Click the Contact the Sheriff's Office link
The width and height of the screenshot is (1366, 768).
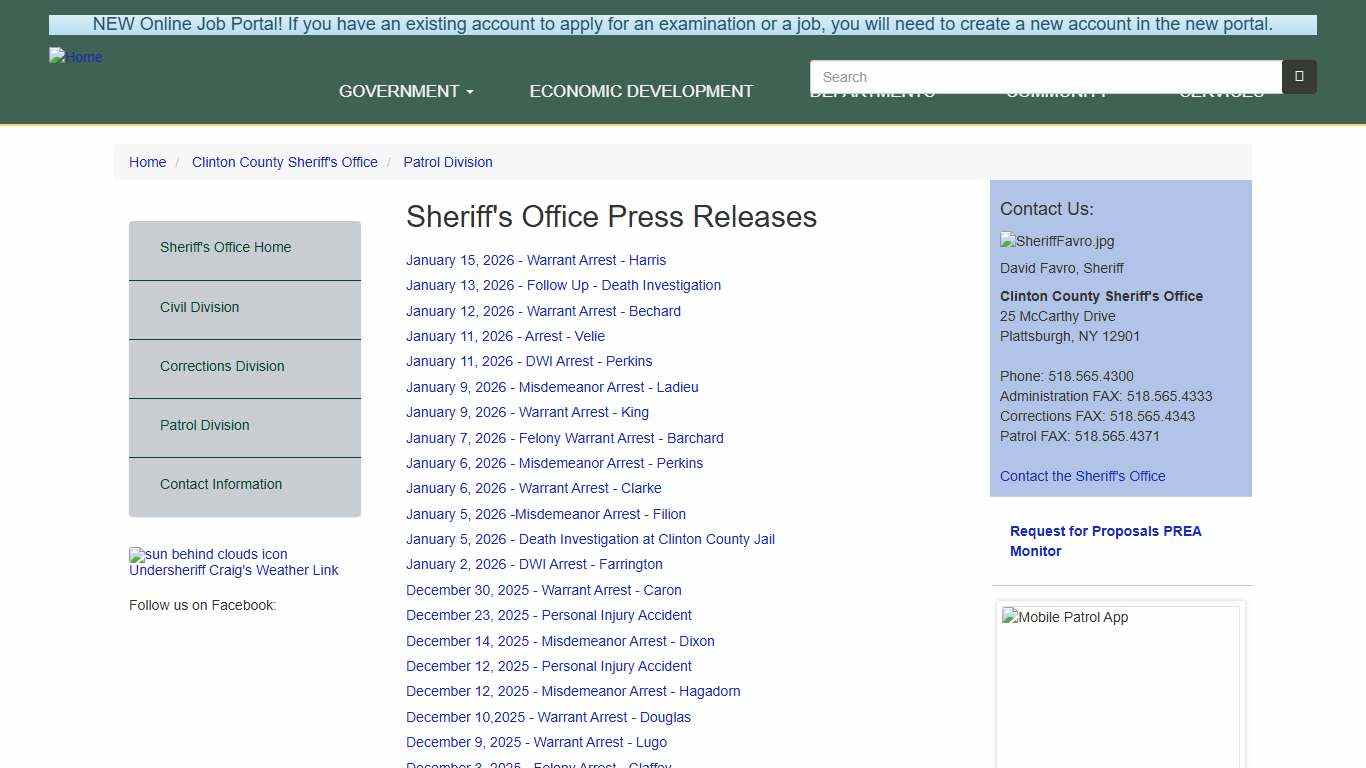tap(1082, 476)
